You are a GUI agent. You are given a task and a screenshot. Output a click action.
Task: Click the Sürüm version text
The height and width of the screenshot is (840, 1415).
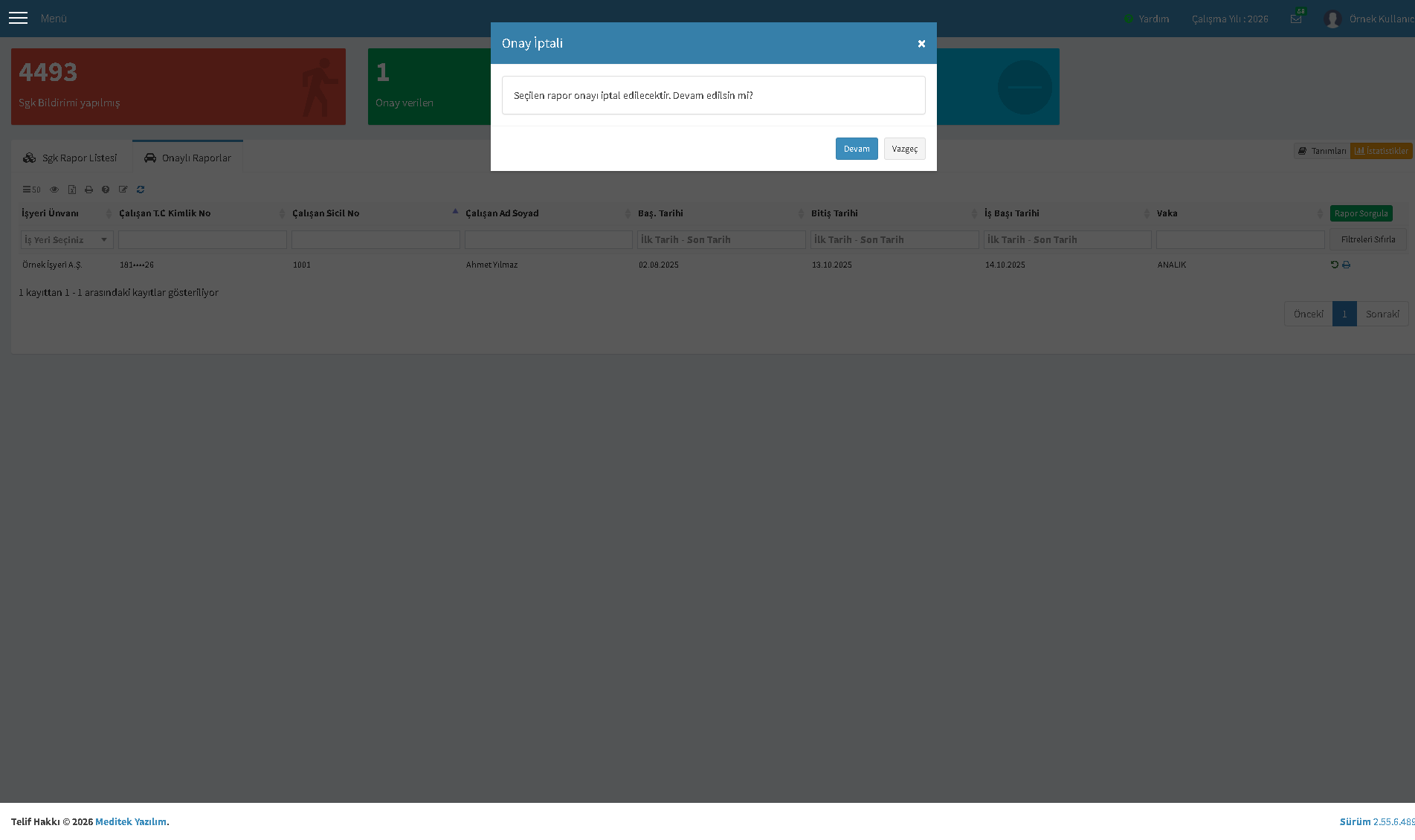[1377, 821]
